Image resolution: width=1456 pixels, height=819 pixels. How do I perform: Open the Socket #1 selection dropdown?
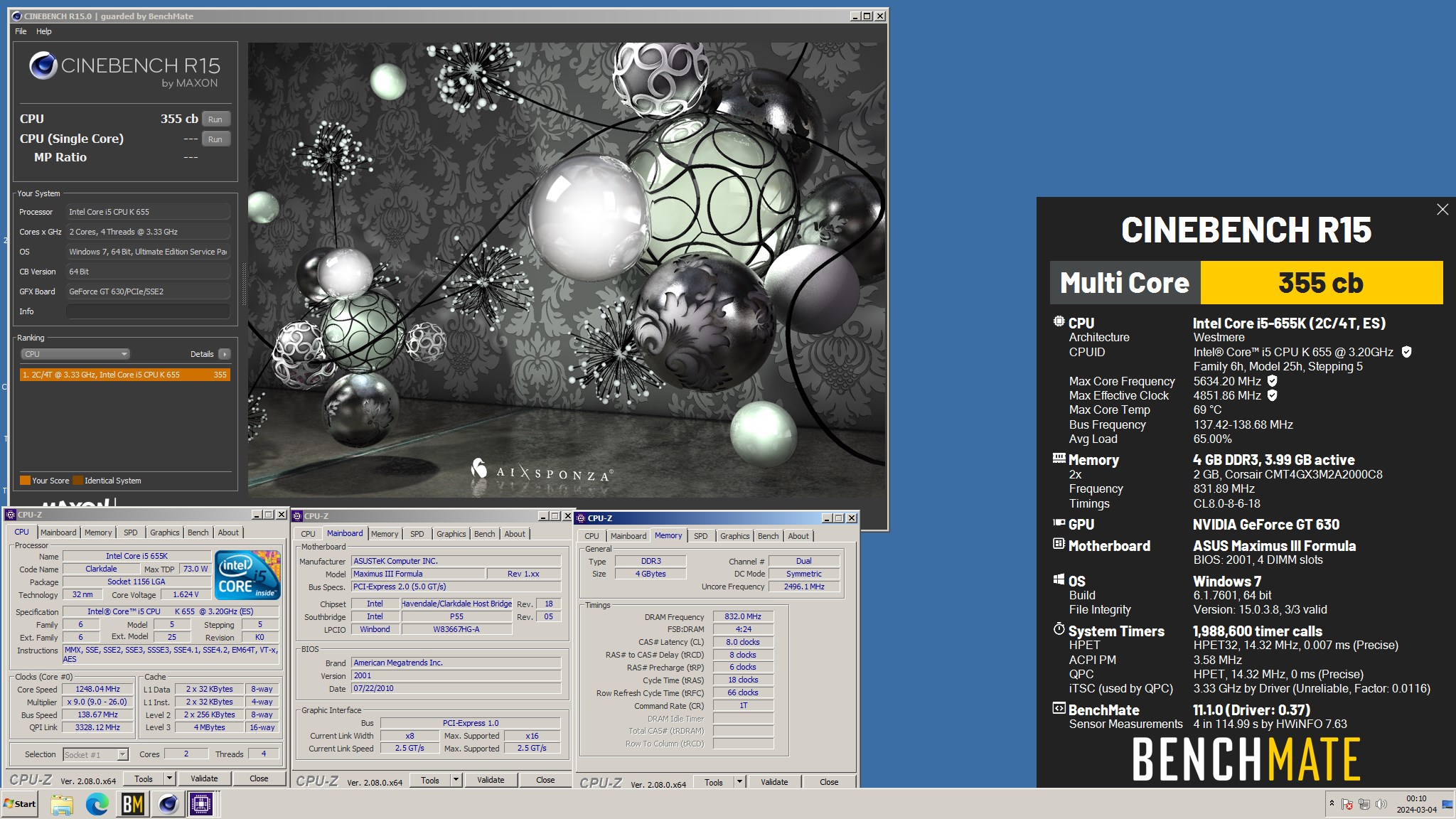coord(95,754)
